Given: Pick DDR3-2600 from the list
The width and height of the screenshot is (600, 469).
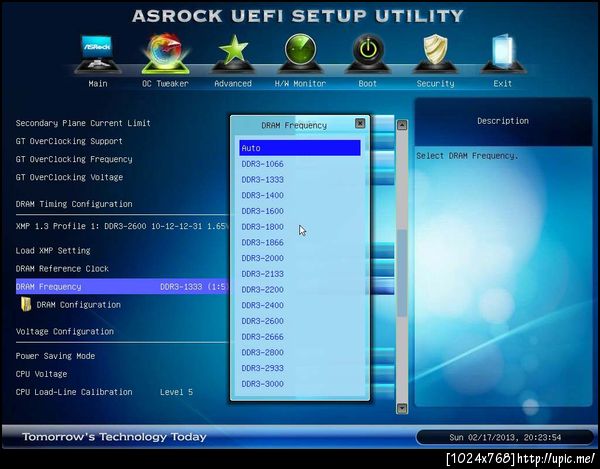Looking at the screenshot, I should coord(262,321).
